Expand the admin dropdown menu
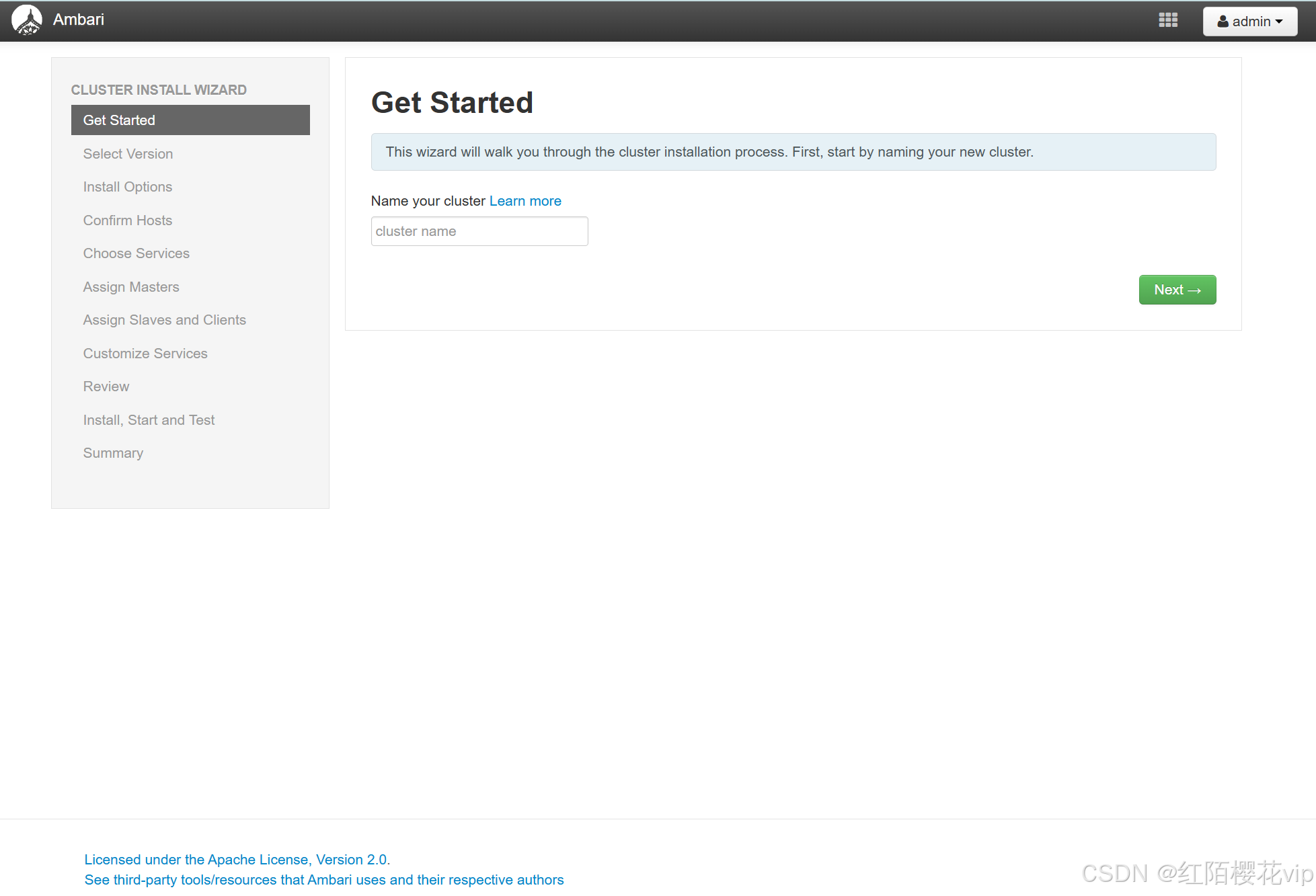 pos(1248,21)
